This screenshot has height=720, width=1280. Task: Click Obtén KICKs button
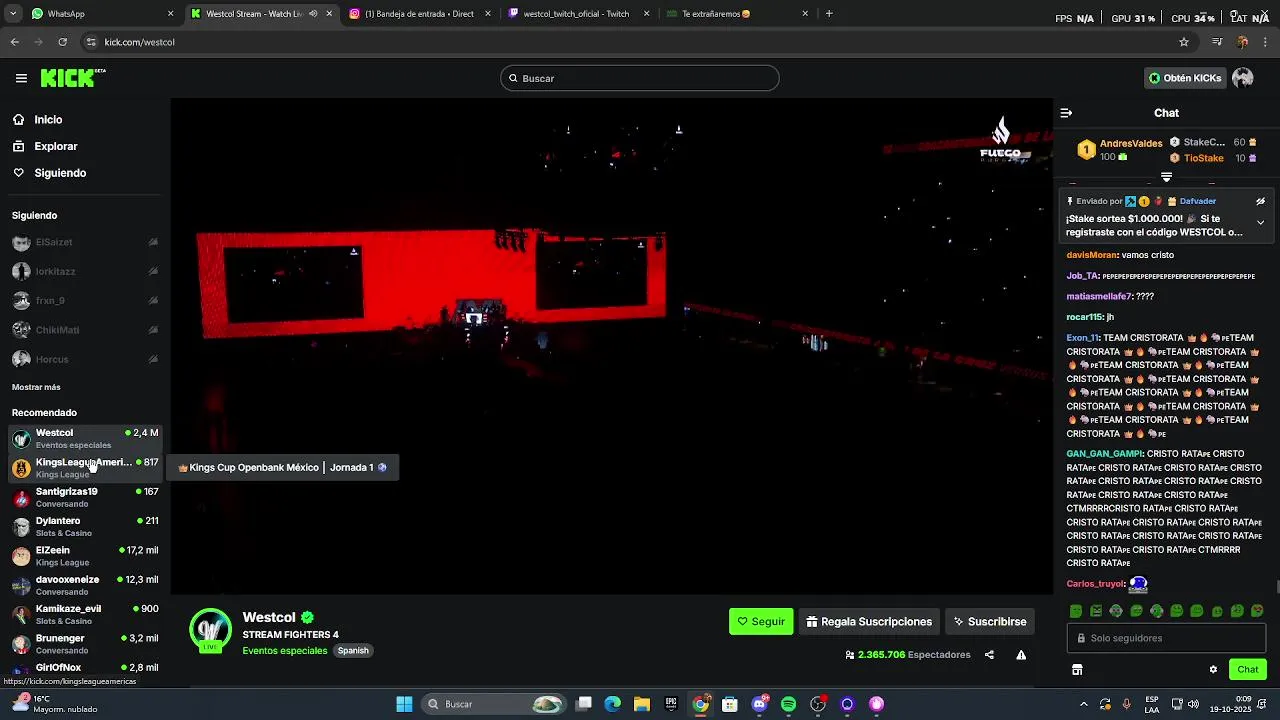click(x=1184, y=78)
